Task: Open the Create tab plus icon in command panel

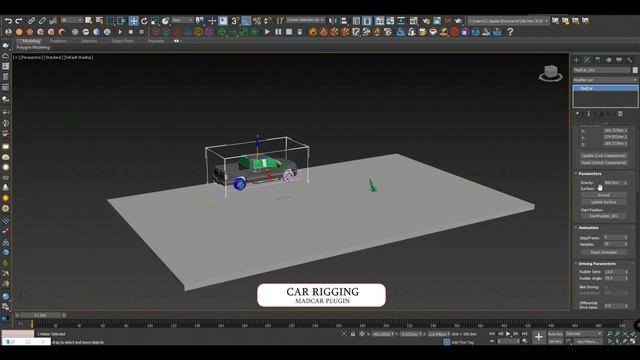Action: click(x=576, y=60)
